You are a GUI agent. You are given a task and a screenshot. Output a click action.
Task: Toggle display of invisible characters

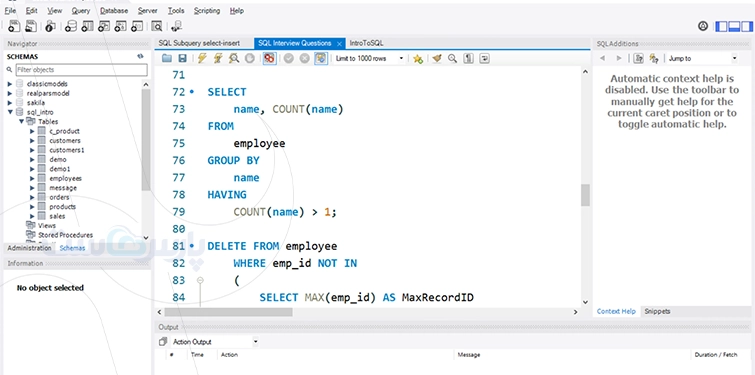click(469, 59)
